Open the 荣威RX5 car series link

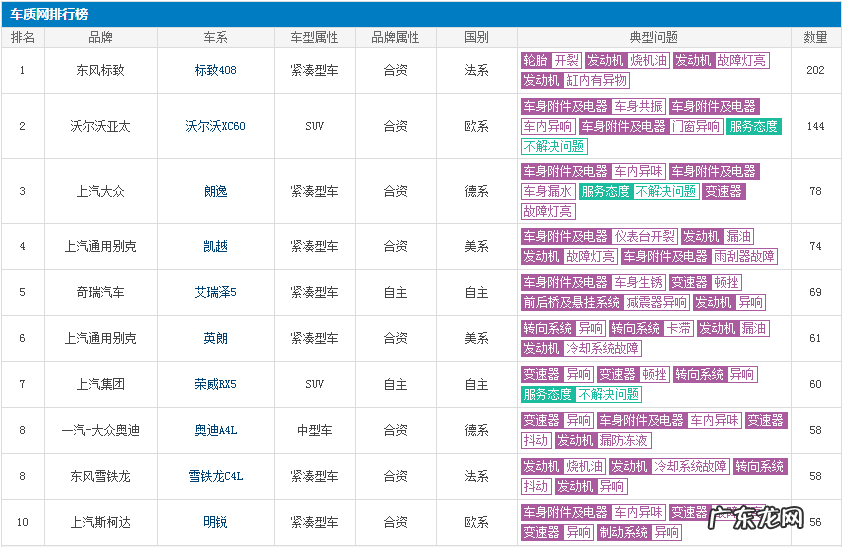[215, 384]
